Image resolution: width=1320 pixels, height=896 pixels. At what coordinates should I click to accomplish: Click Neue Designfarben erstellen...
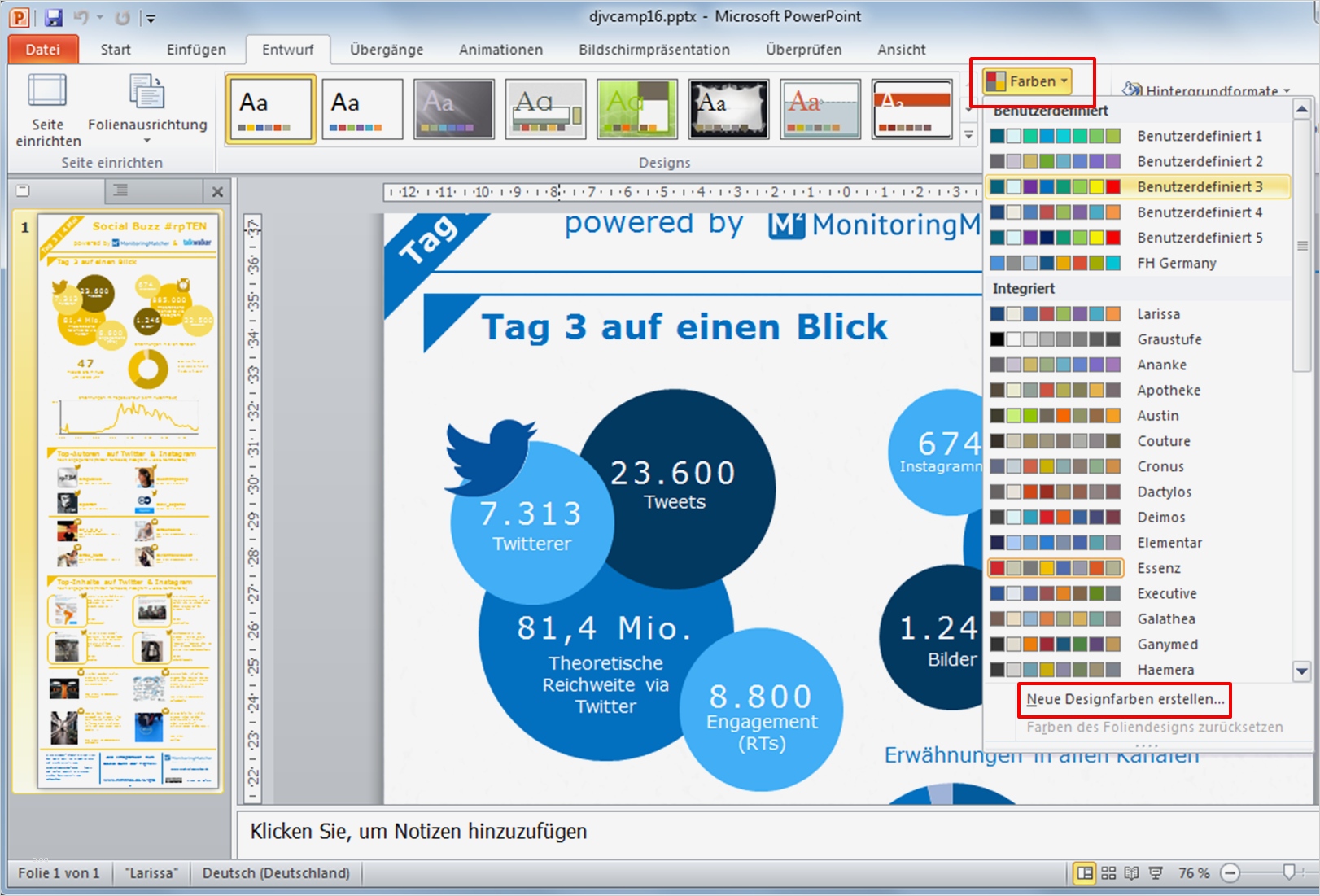pos(1125,699)
